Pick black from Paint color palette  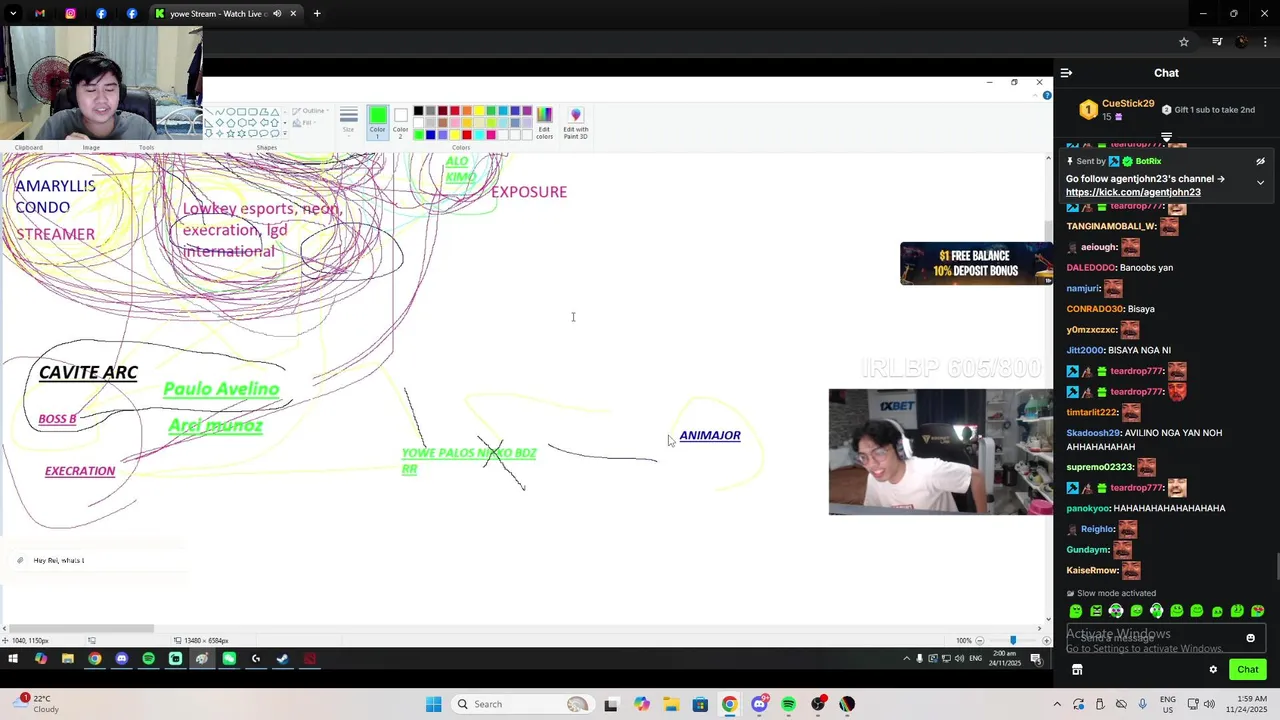click(418, 111)
